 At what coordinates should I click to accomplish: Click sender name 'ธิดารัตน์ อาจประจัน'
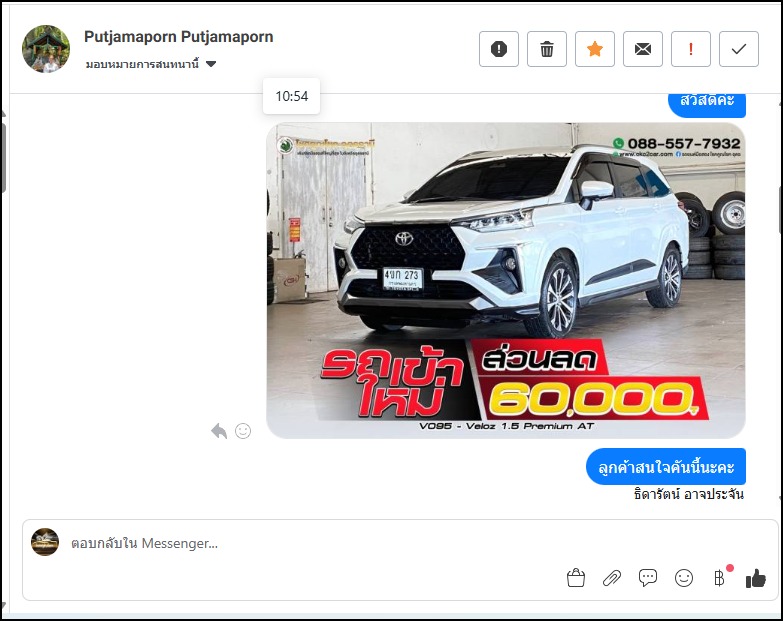[689, 494]
